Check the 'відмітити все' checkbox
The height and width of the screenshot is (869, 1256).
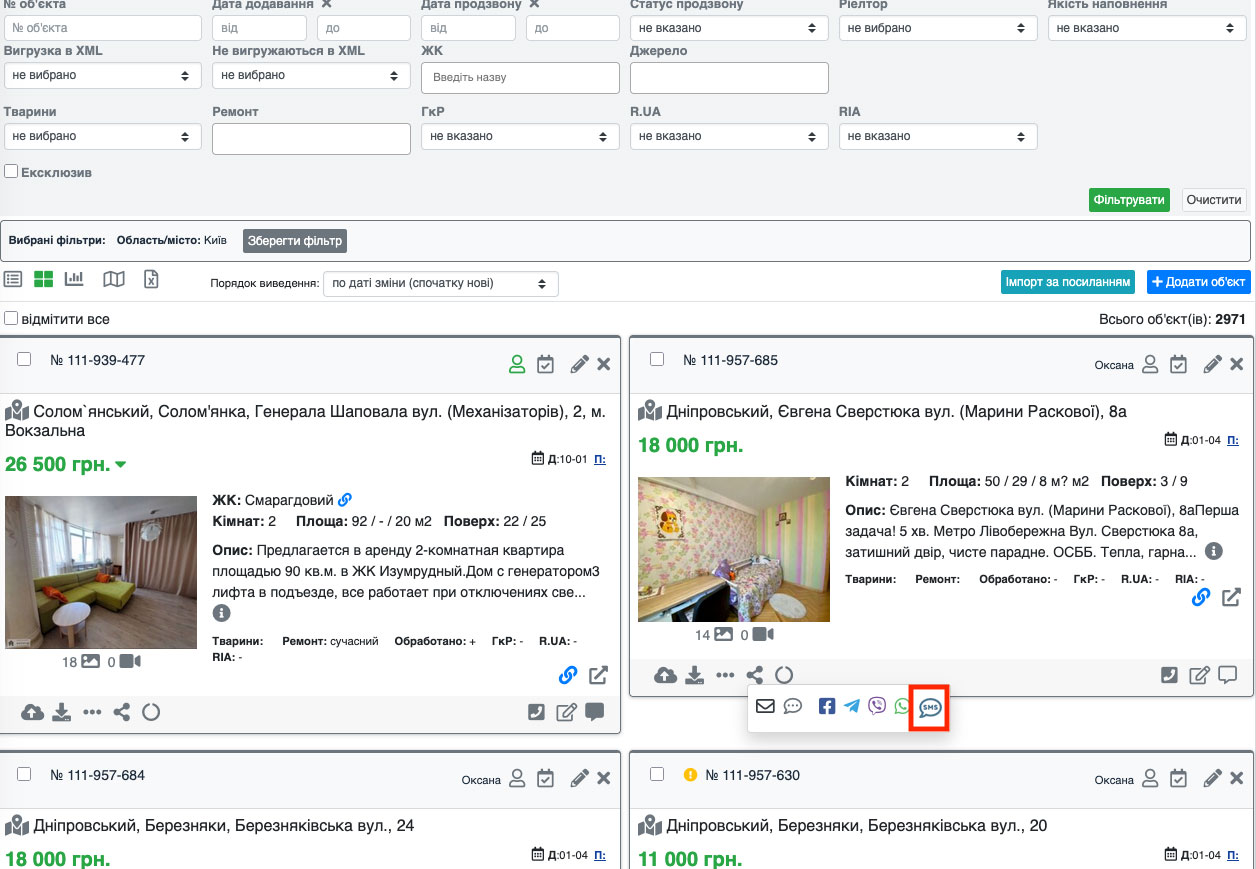pyautogui.click(x=12, y=319)
